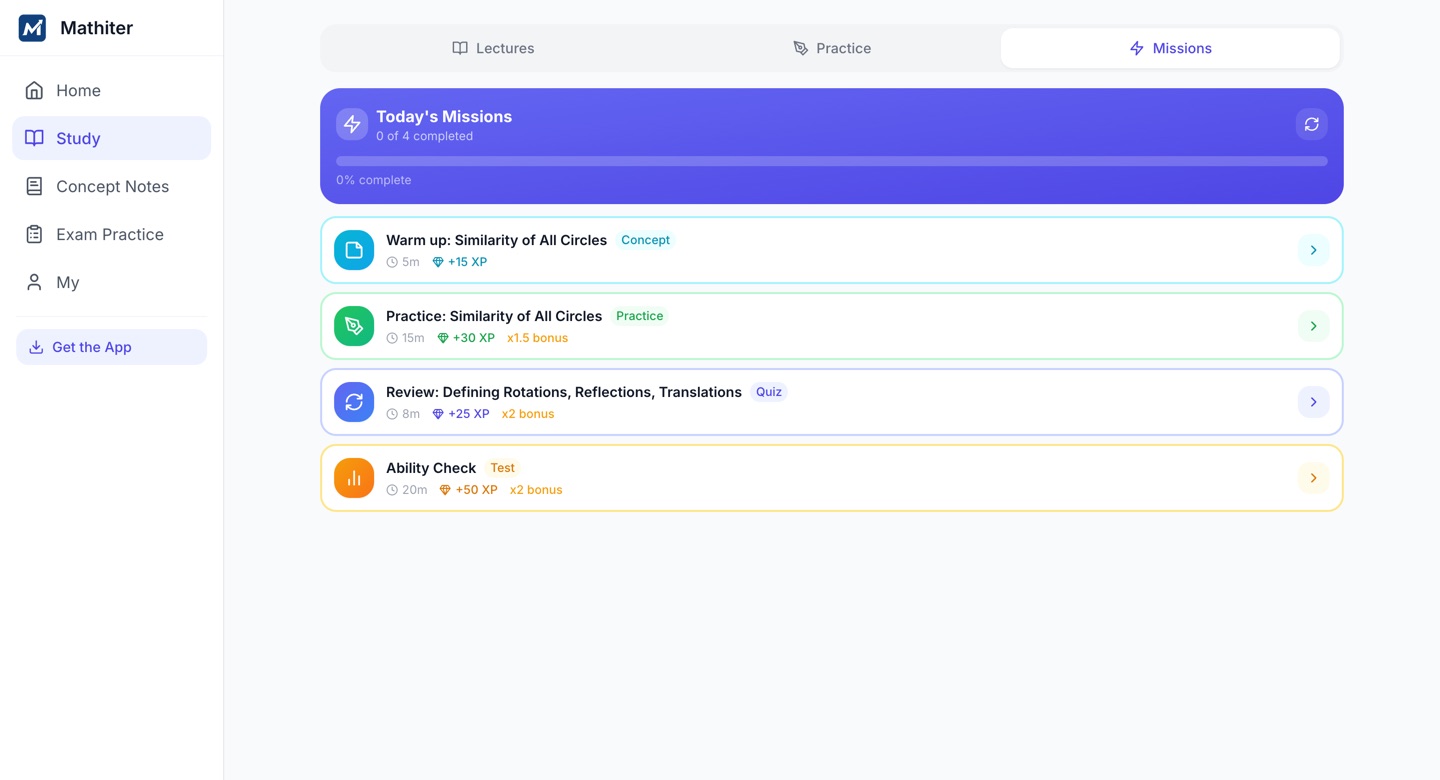Open Practice: Similarity of All Circles

tap(832, 326)
